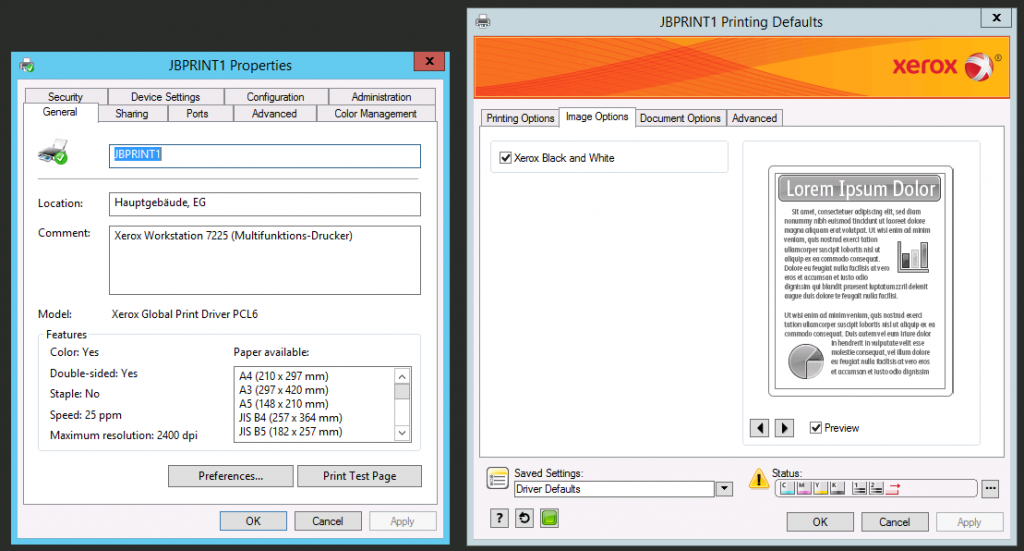The height and width of the screenshot is (551, 1024).
Task: Click Apply in the JBPRINT1 Properties window
Action: tap(402, 521)
